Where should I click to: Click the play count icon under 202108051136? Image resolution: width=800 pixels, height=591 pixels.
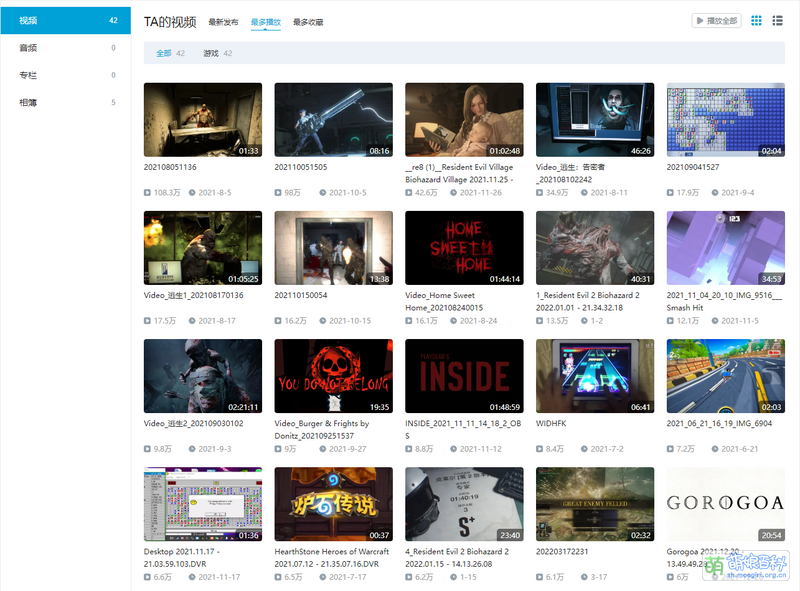(147, 192)
